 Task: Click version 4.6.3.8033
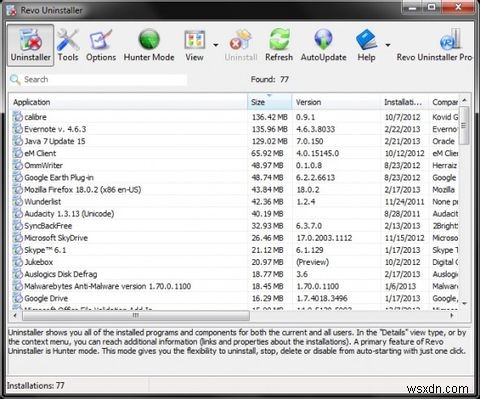click(x=315, y=129)
